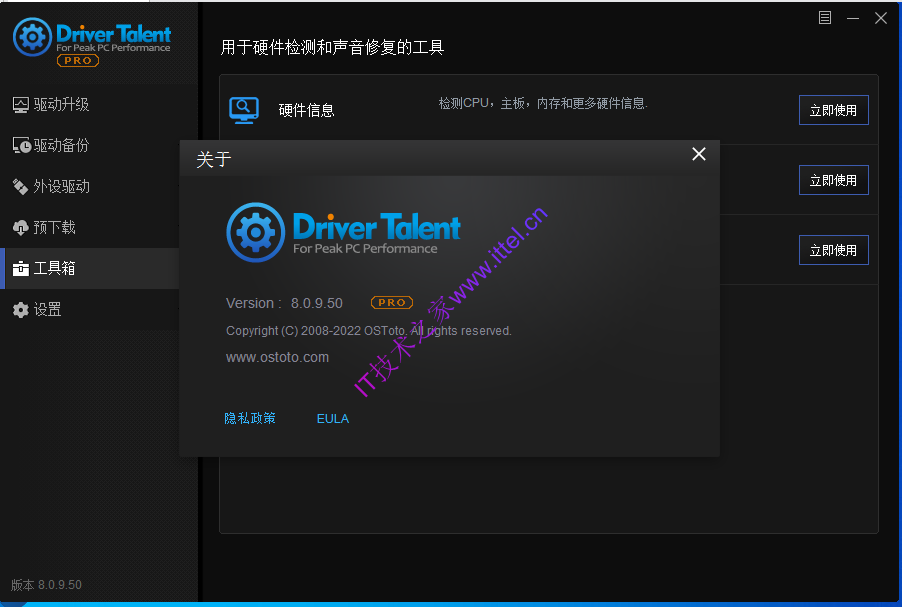Viewport: 902px width, 607px height.
Task: Open the 设置 settings section
Action: point(99,310)
